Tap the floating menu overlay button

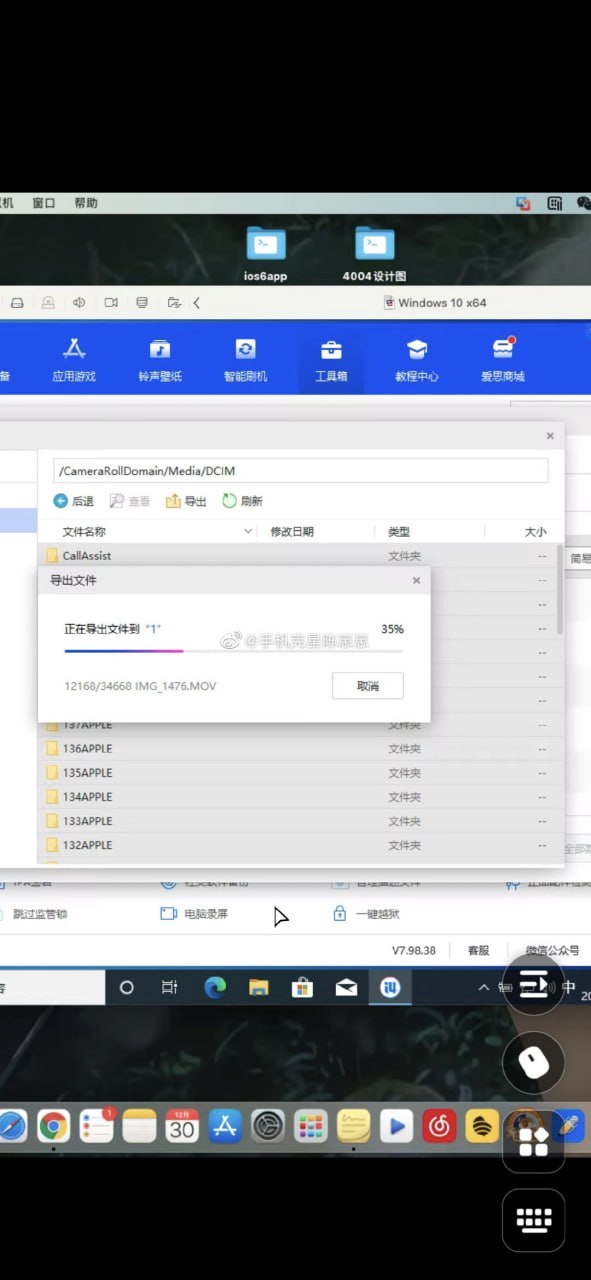534,985
